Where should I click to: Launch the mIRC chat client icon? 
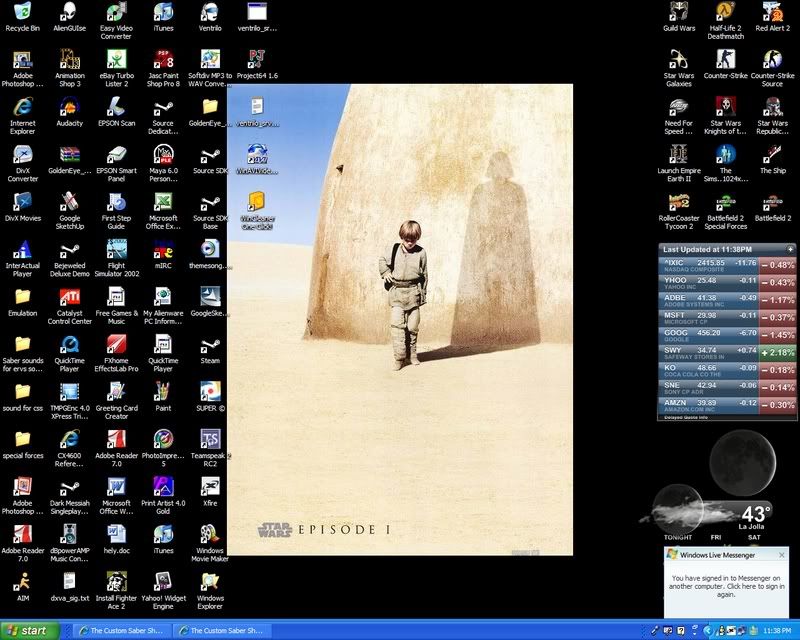pos(163,250)
